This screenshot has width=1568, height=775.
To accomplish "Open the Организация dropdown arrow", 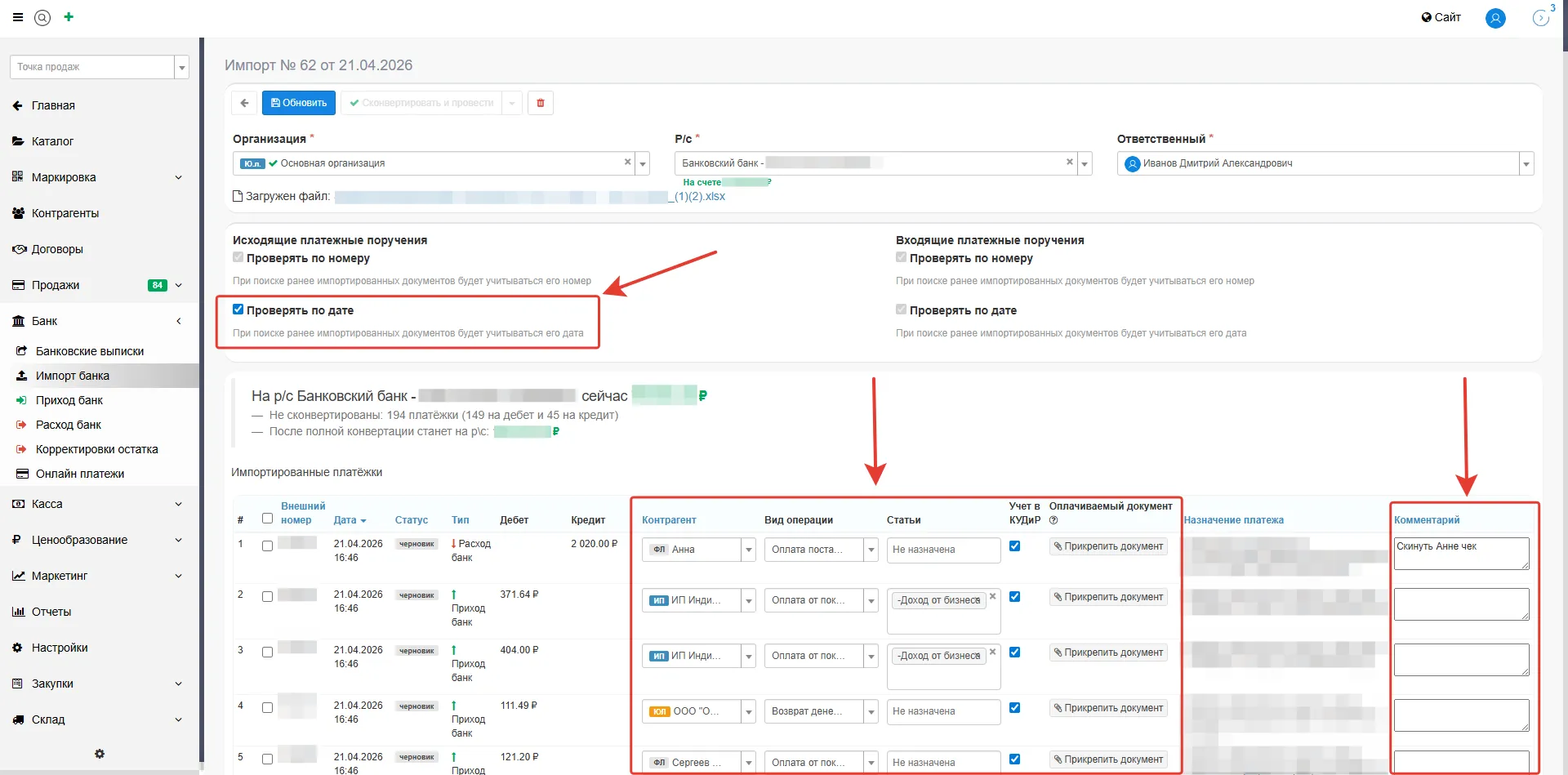I will click(644, 164).
